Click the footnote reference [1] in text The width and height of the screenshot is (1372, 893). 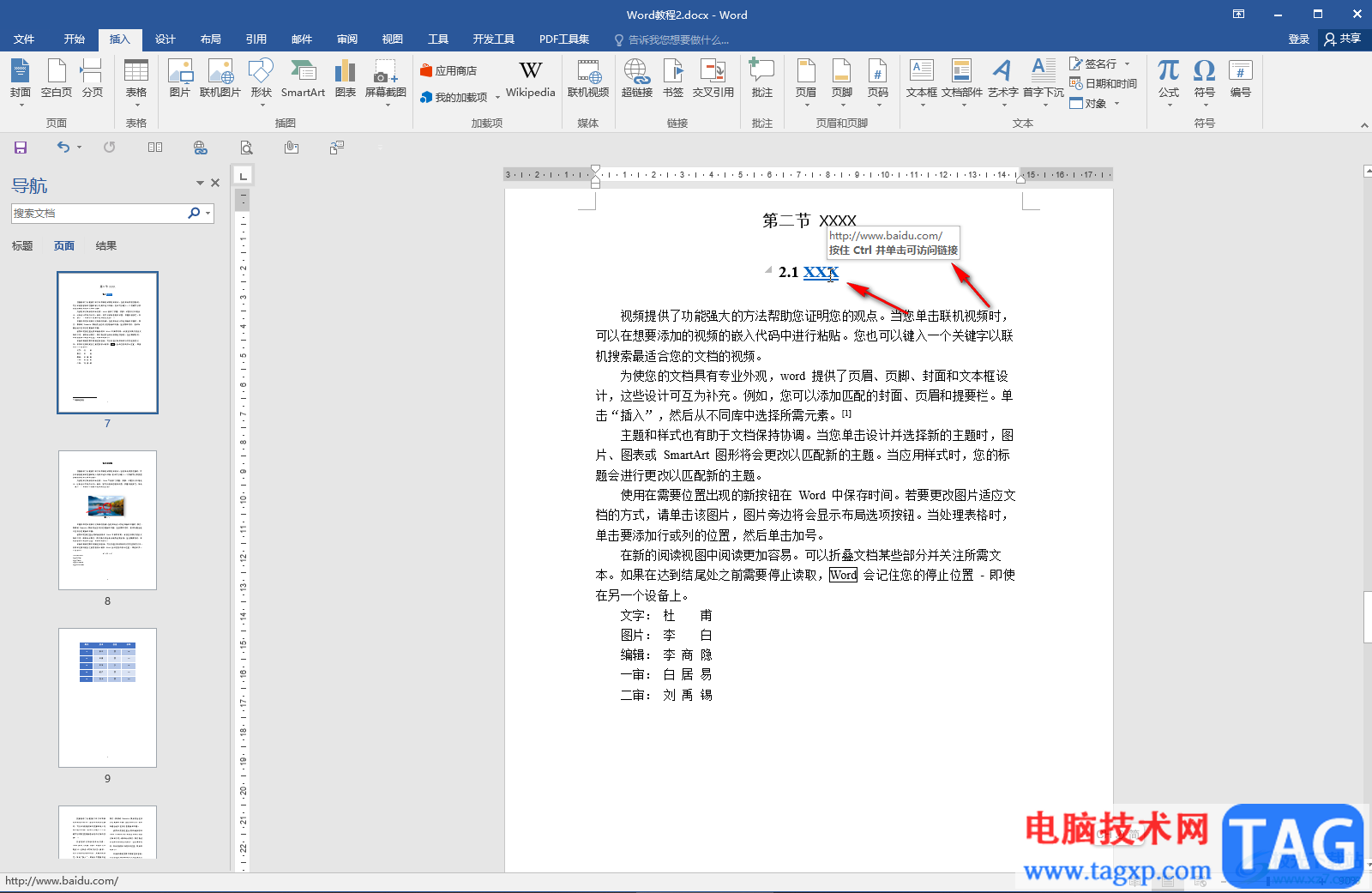pyautogui.click(x=846, y=413)
